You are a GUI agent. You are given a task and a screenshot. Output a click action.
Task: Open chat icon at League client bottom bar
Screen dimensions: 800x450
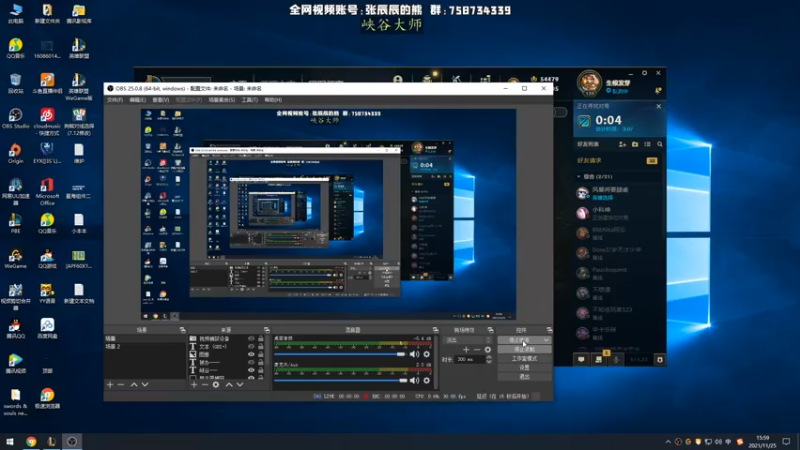tap(581, 360)
